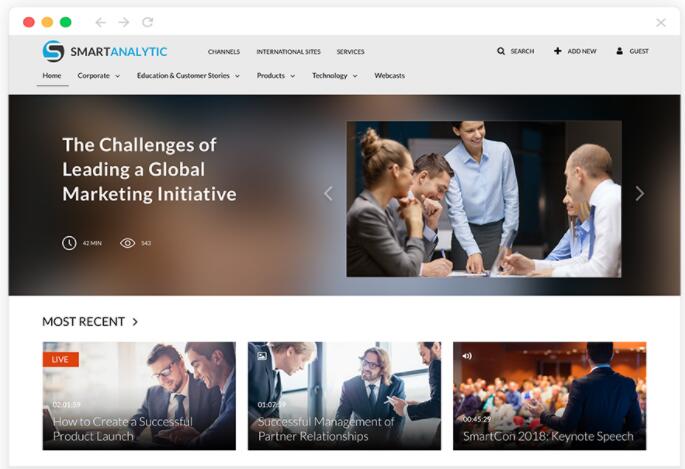Viewport: 685px width, 469px height.
Task: Open the Successful Management of Partner Relationships video
Action: 344,396
